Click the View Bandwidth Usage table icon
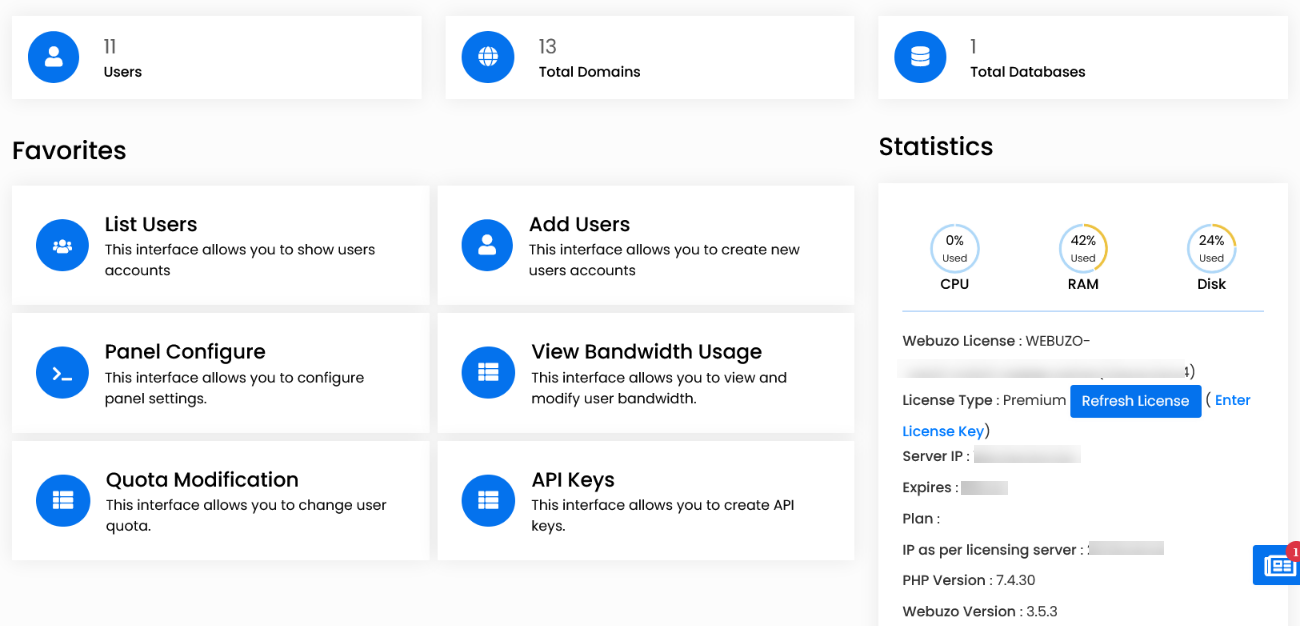 (487, 373)
